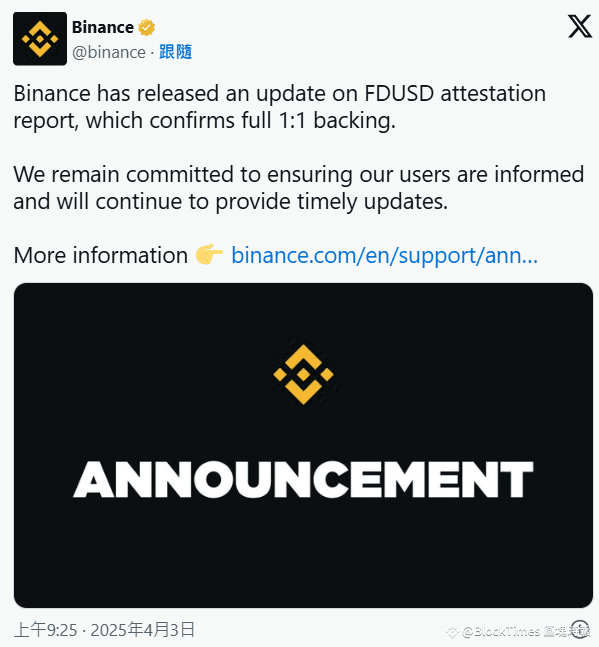Open the 上午9:25 timestamp

point(46,630)
